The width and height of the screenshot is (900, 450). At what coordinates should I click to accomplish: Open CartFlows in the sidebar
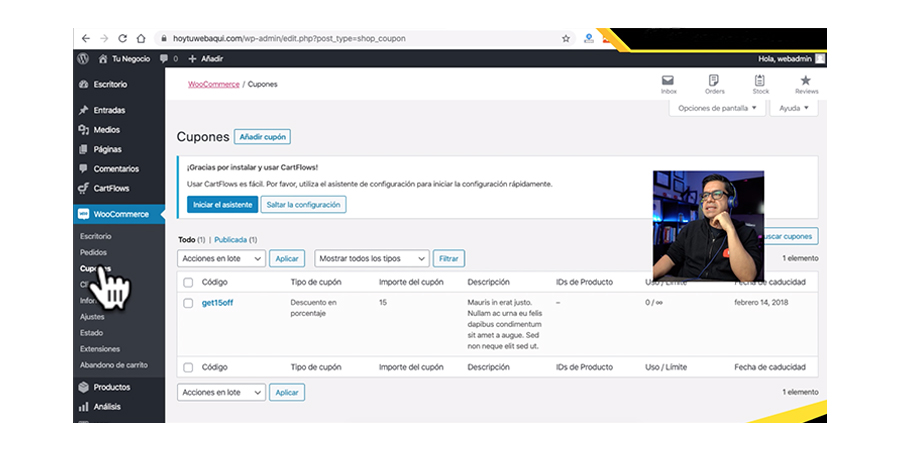[111, 188]
